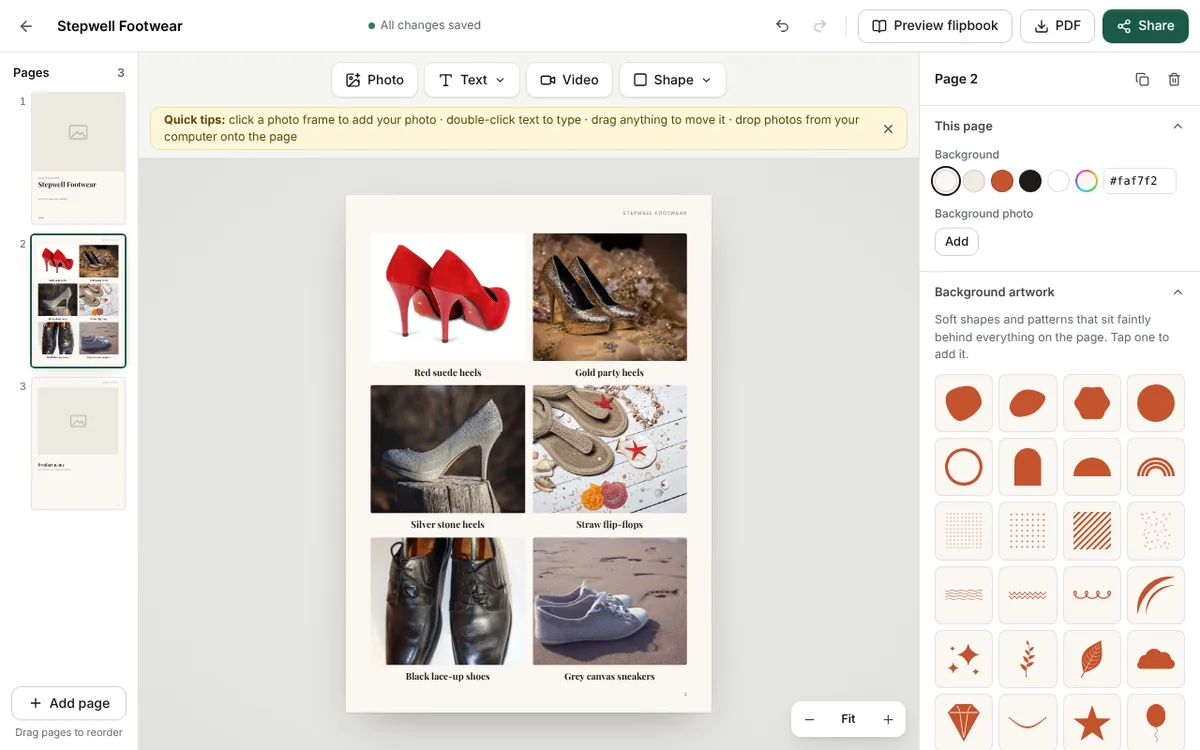Select the "Silver stone heels" caption
The height and width of the screenshot is (750, 1200).
point(448,524)
